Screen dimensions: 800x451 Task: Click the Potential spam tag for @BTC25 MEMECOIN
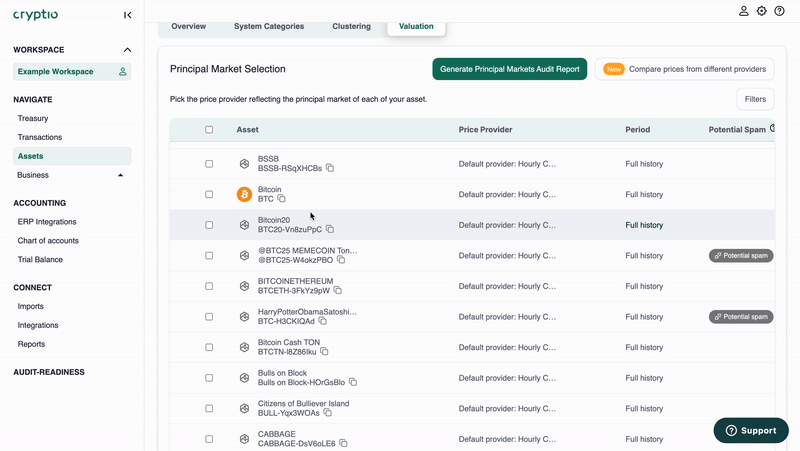point(741,256)
